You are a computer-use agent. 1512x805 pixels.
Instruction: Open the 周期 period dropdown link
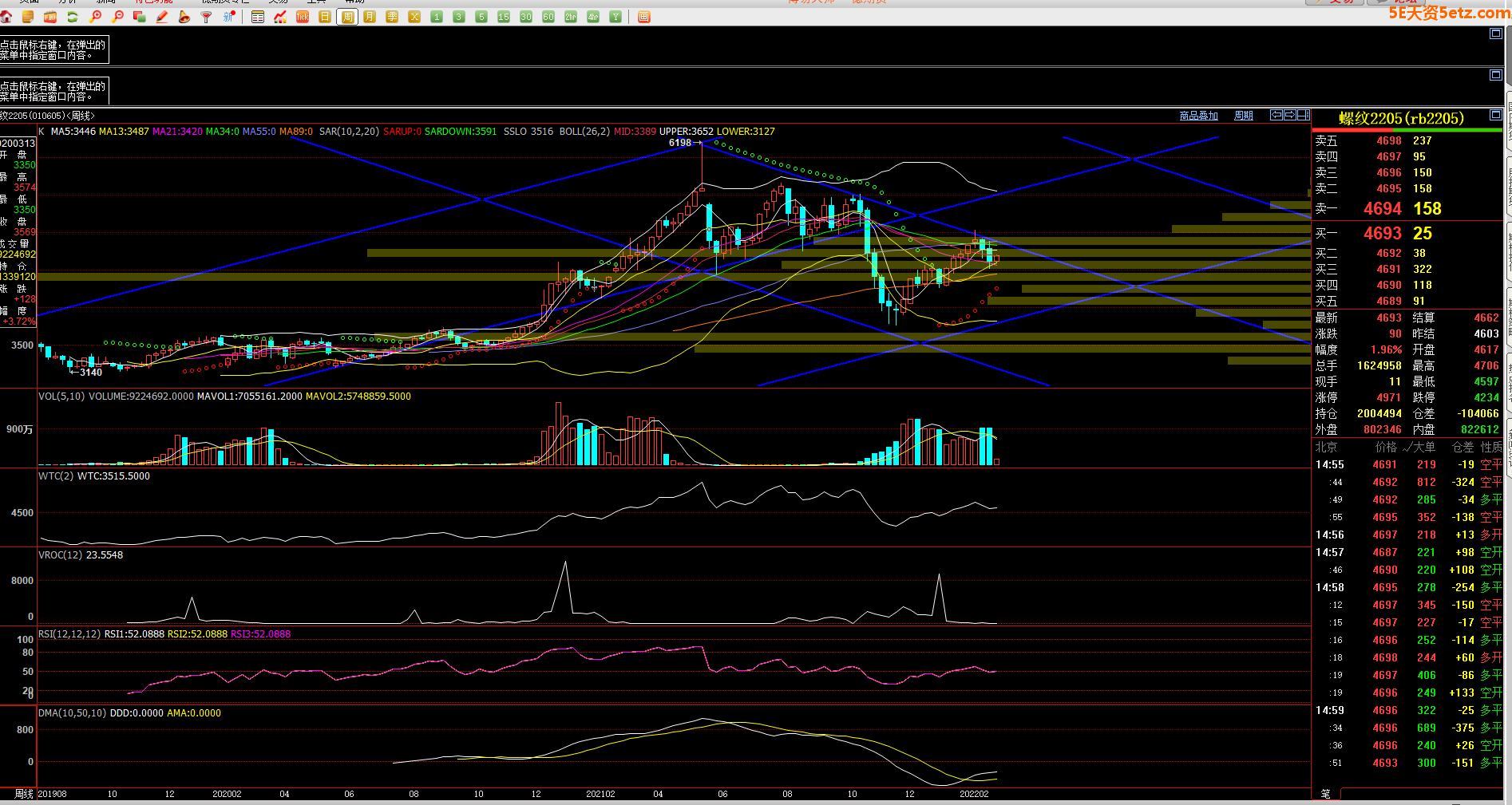tap(1243, 116)
